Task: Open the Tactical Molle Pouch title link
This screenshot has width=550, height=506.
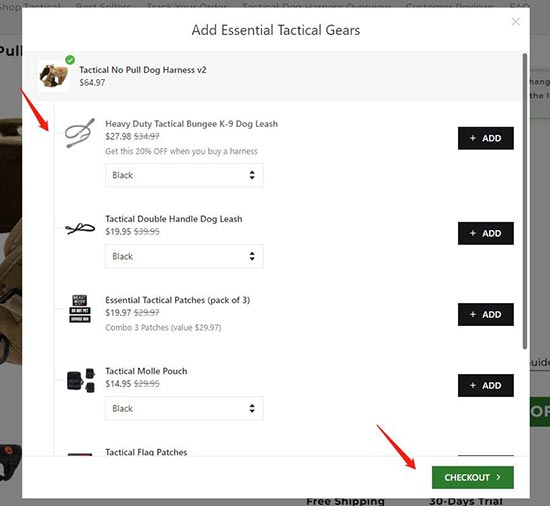Action: click(146, 371)
